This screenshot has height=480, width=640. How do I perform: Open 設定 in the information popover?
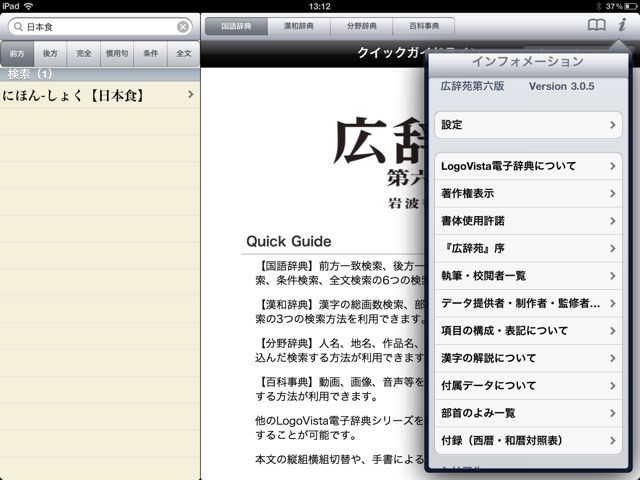528,125
